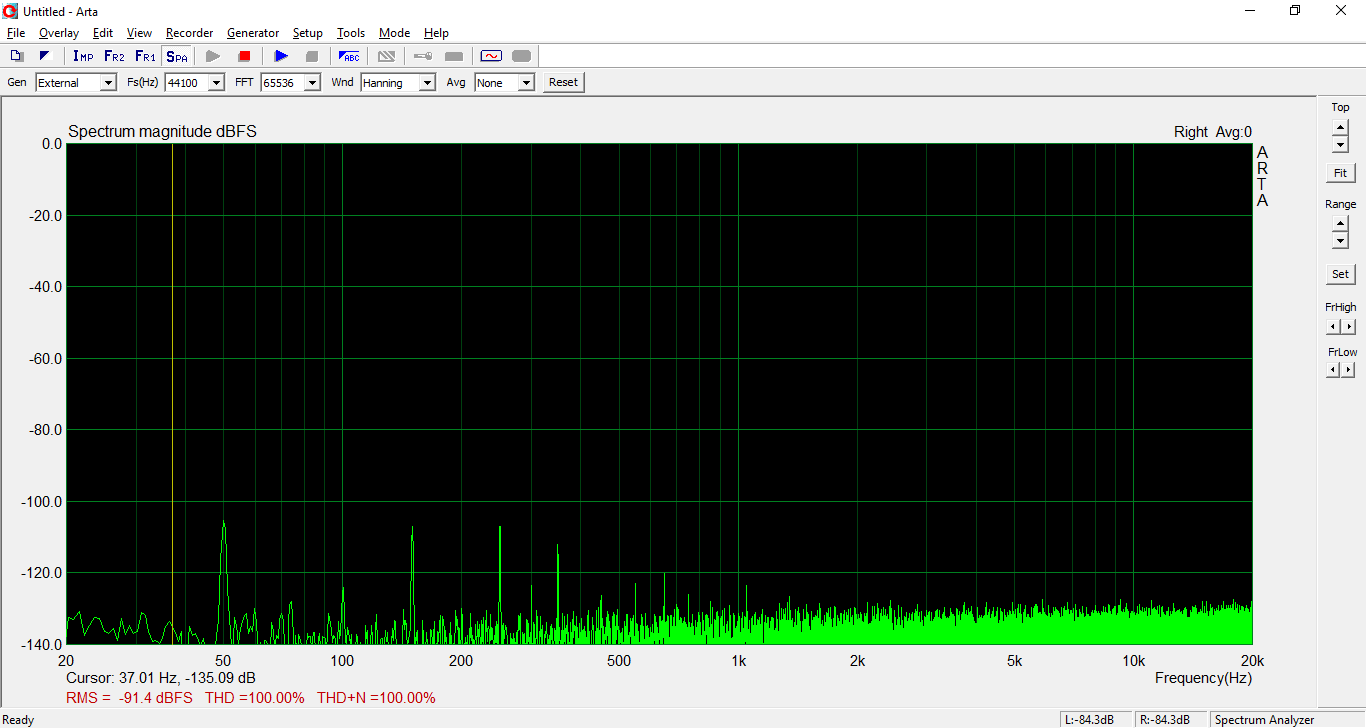Open the View menu
This screenshot has width=1366, height=728.
coord(139,33)
